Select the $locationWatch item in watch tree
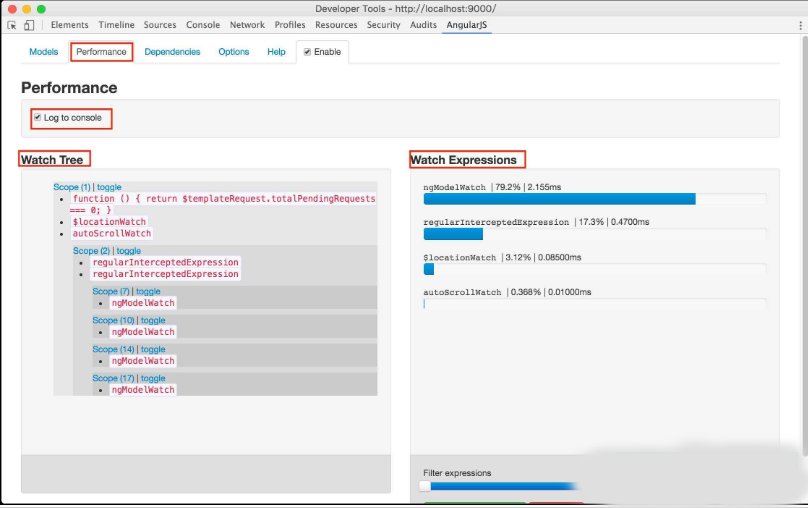 tap(109, 222)
